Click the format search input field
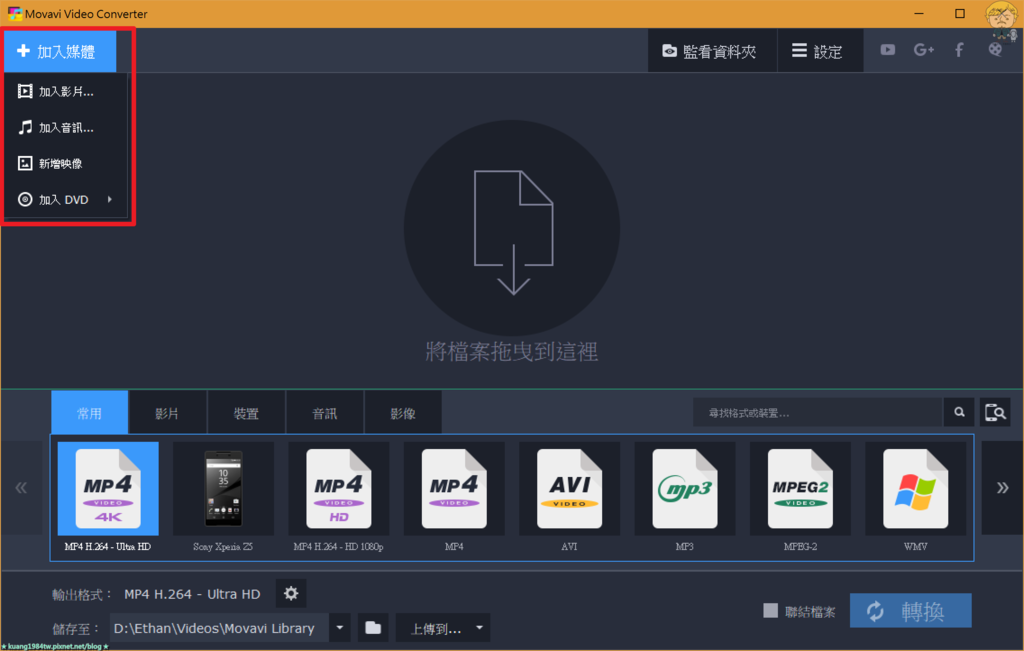Viewport: 1024px width, 651px height. point(818,413)
